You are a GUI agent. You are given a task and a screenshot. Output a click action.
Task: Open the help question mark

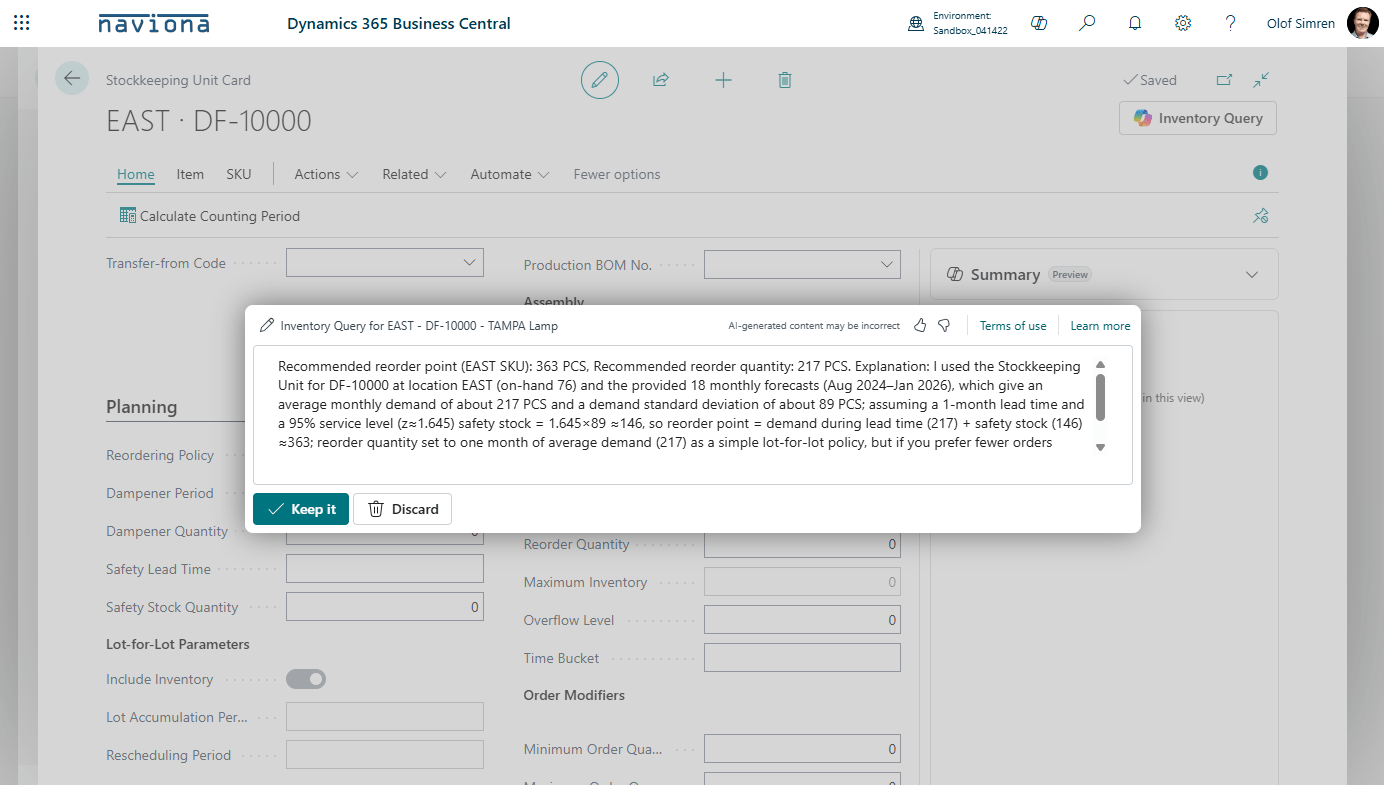click(x=1231, y=23)
